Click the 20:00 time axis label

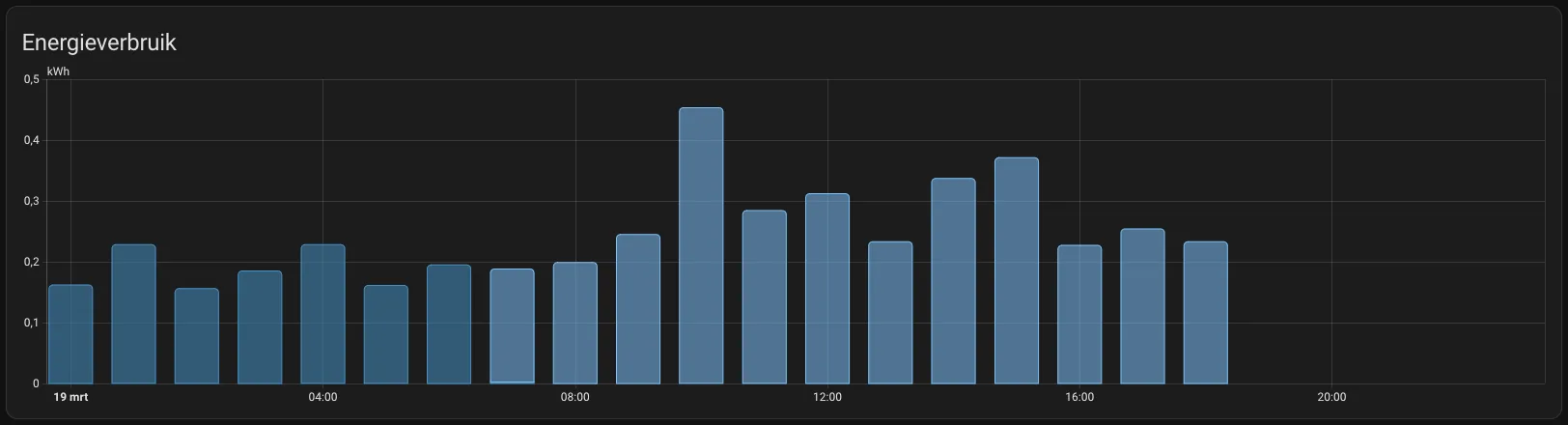coord(1331,397)
